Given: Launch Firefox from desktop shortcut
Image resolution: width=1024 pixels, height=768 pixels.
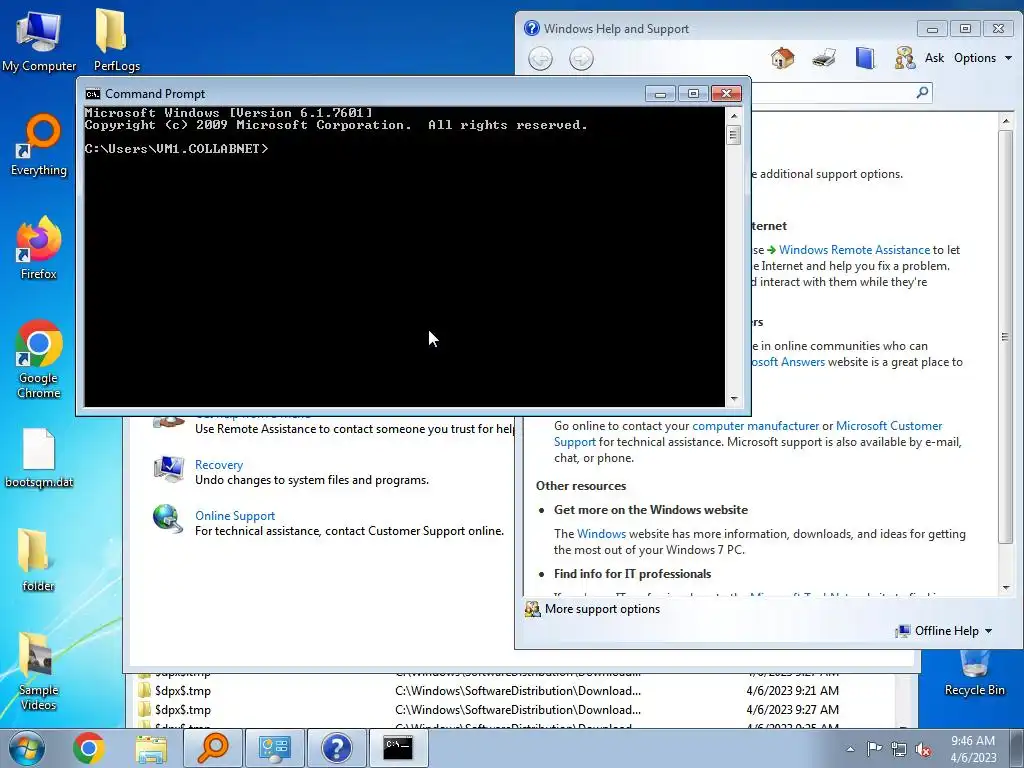Looking at the screenshot, I should point(39,248).
